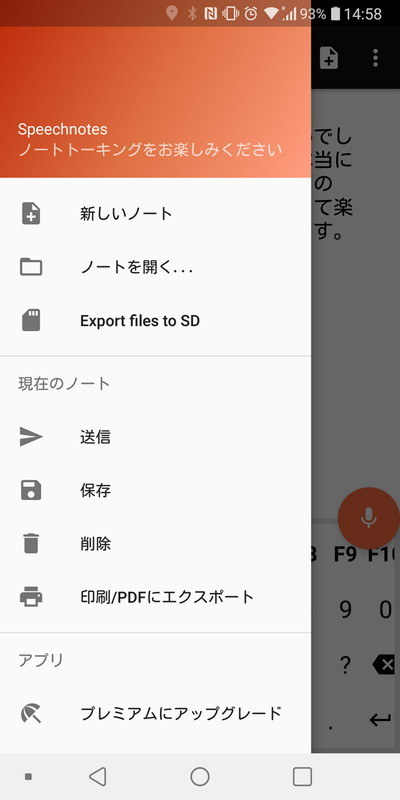This screenshot has height=800, width=400.
Task: Tap the add-note icon in top toolbar
Action: [329, 58]
